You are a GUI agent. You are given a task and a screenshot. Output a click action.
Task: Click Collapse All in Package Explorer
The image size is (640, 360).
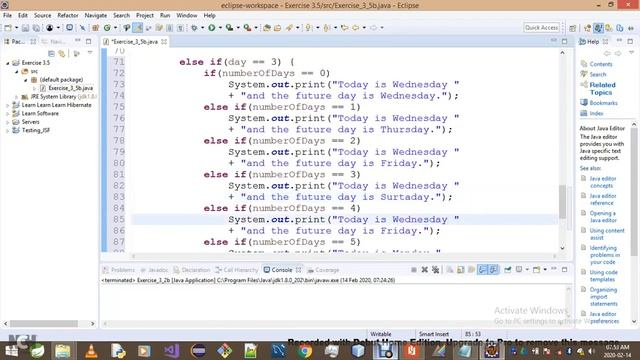51,53
